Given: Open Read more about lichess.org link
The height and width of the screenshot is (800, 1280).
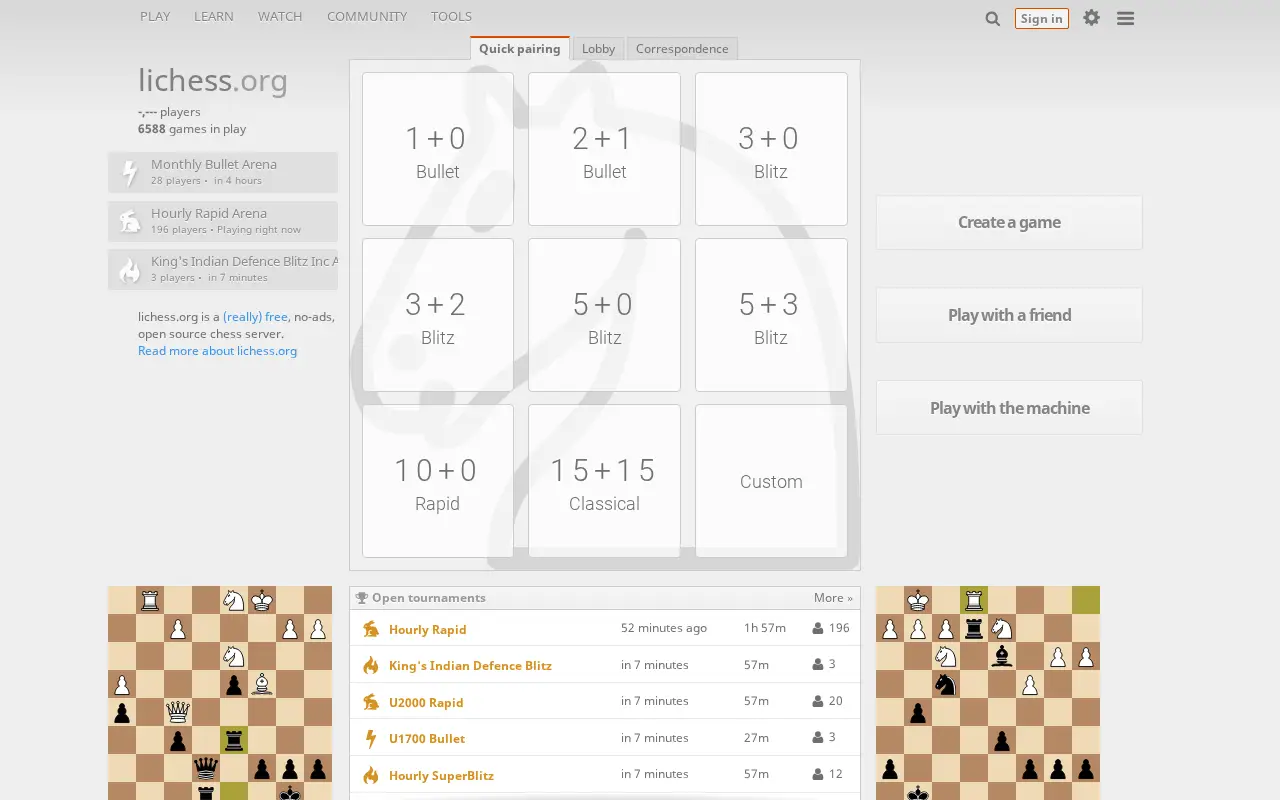Looking at the screenshot, I should [x=217, y=351].
